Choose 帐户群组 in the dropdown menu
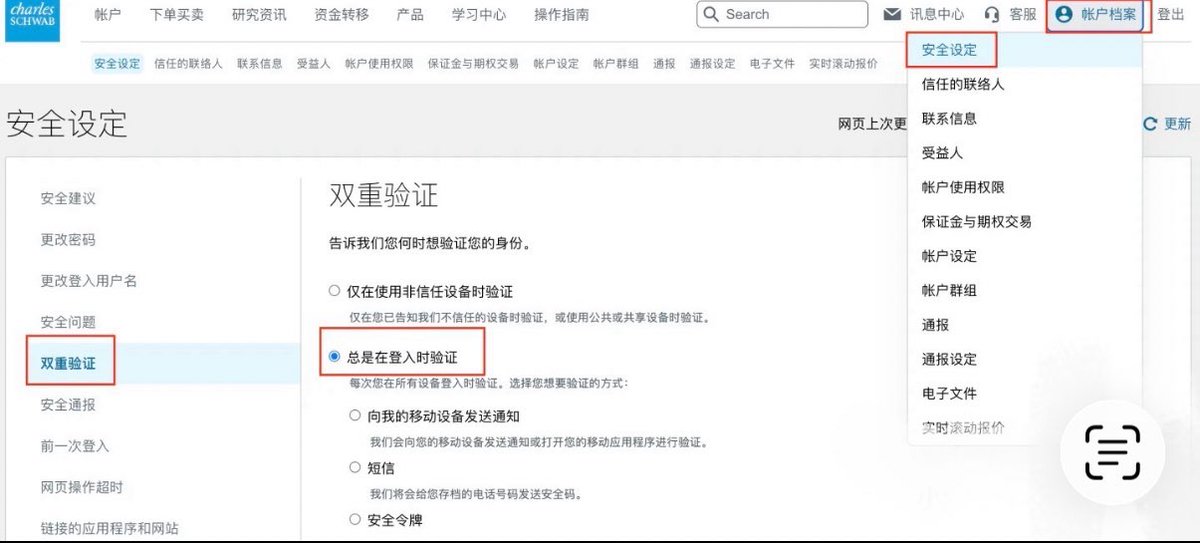 click(x=949, y=290)
